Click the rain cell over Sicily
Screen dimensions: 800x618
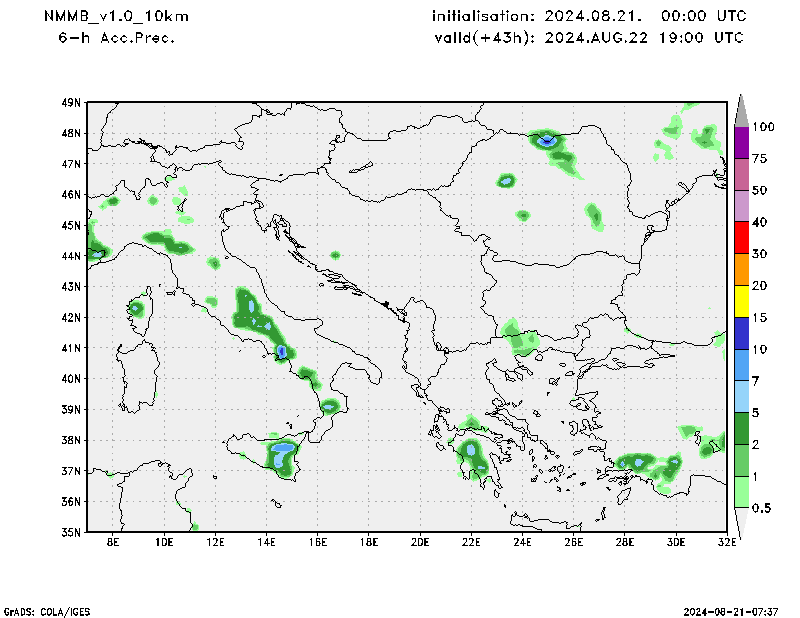pyautogui.click(x=282, y=453)
